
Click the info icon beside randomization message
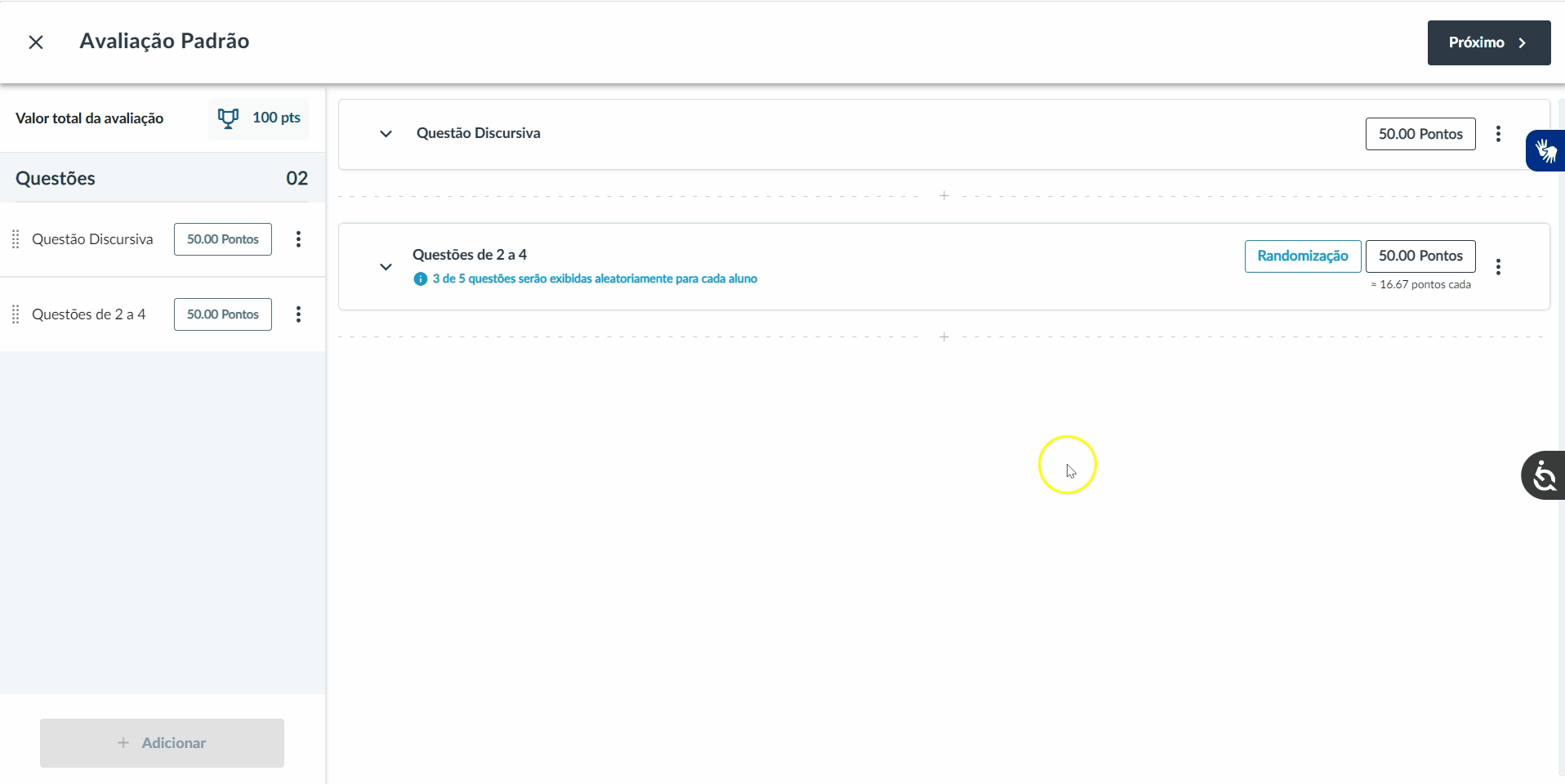click(421, 279)
